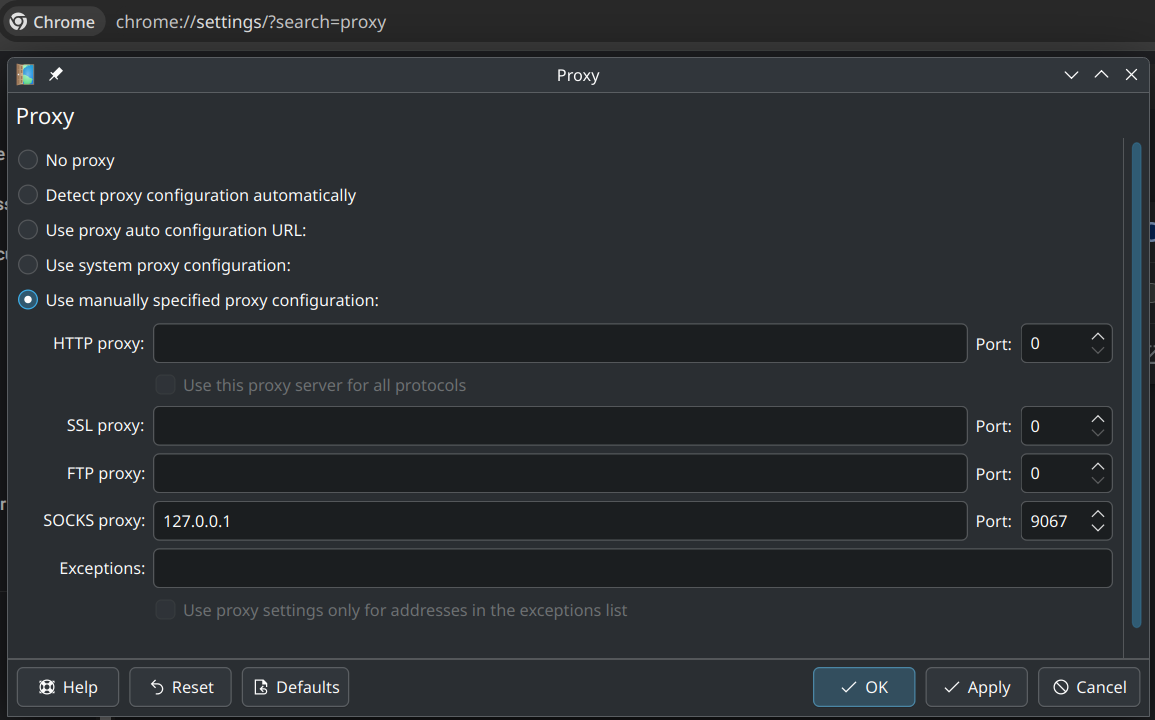Click the Proxy window application icon
Viewport: 1155px width, 720px height.
coord(26,74)
